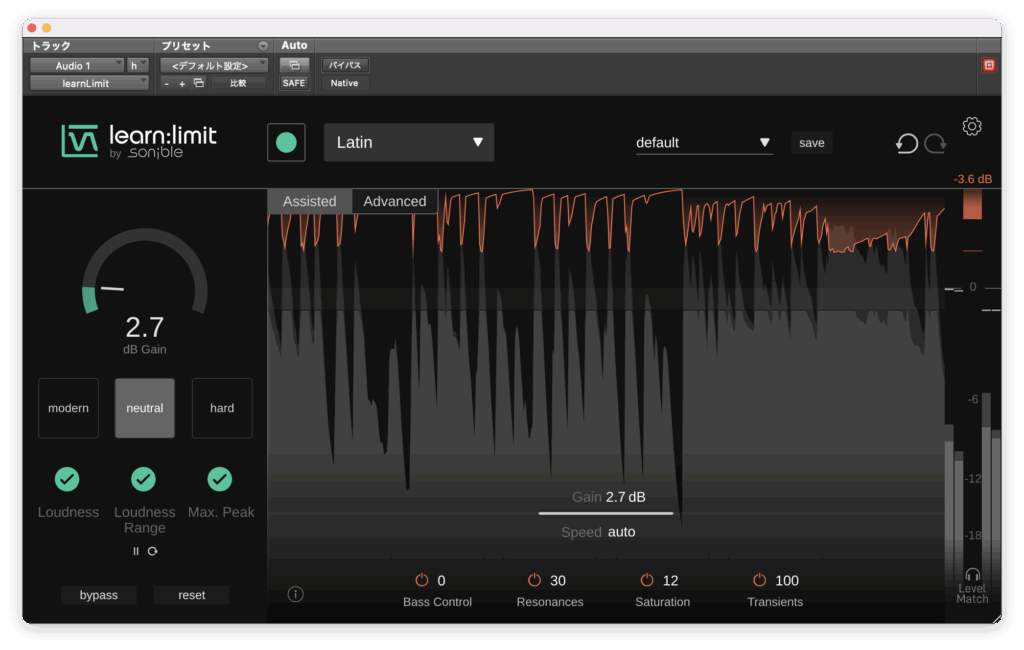The image size is (1024, 650).
Task: Redo using the greyed redo arrow
Action: tap(935, 143)
